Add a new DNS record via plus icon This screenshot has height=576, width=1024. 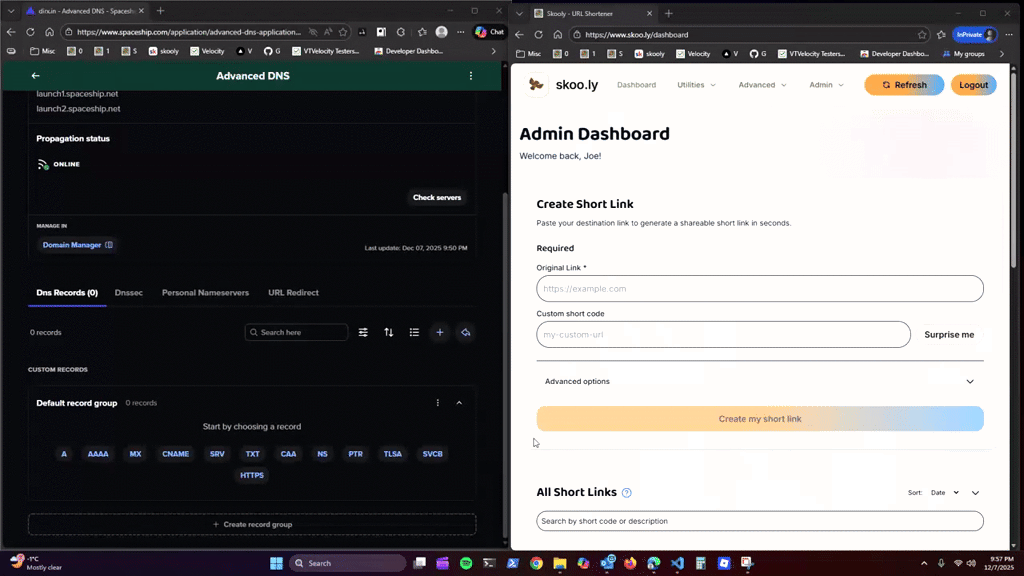(x=439, y=332)
